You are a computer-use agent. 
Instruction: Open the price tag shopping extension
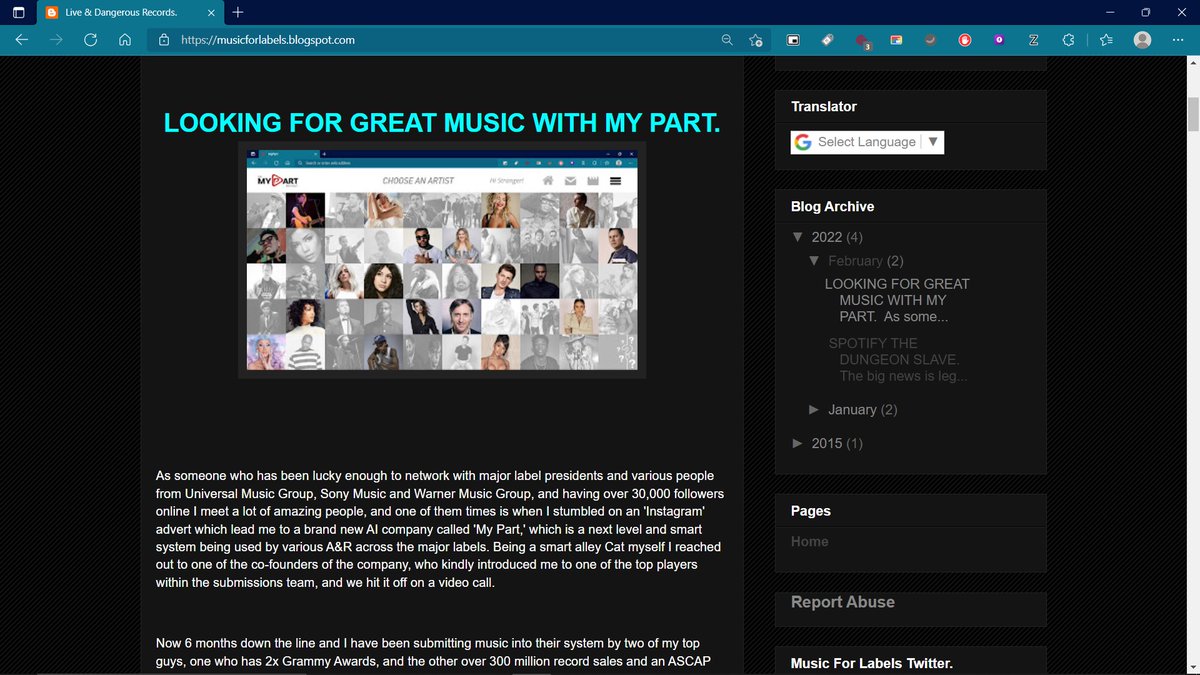(x=827, y=40)
